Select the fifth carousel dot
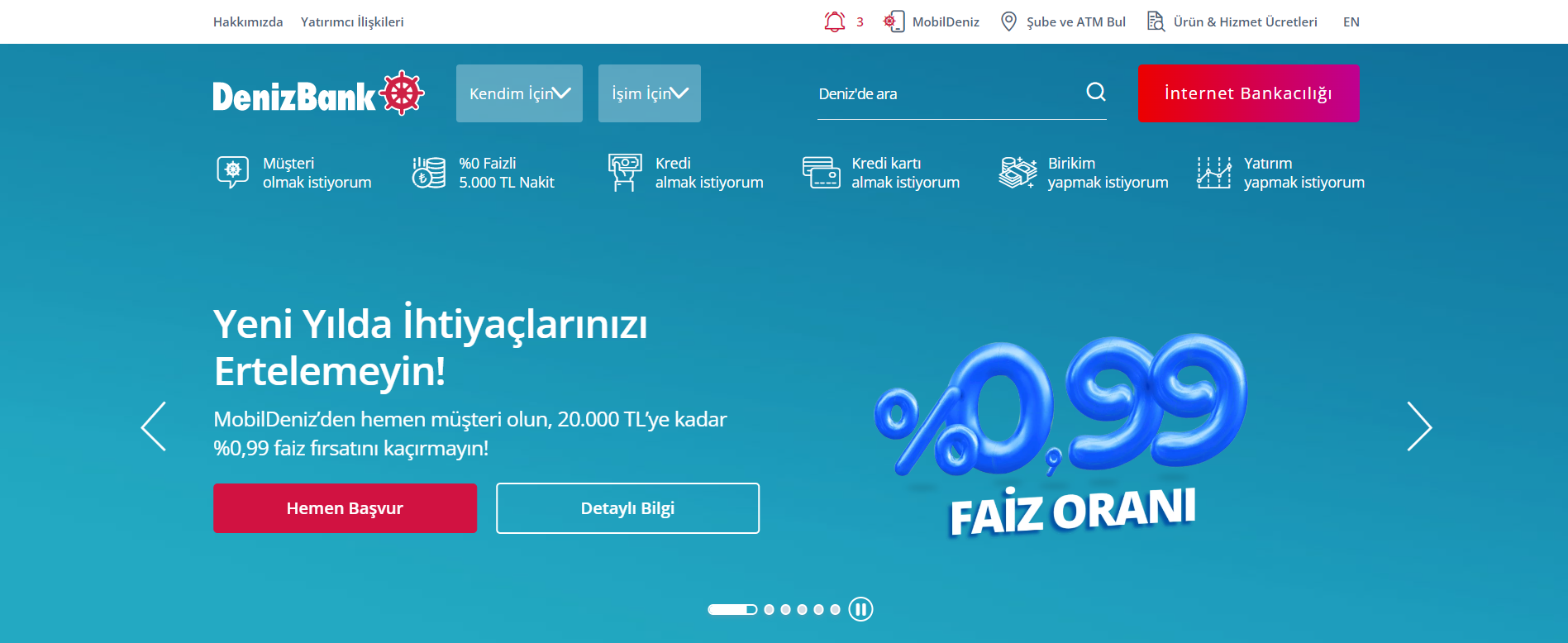The height and width of the screenshot is (643, 1568). (x=819, y=609)
